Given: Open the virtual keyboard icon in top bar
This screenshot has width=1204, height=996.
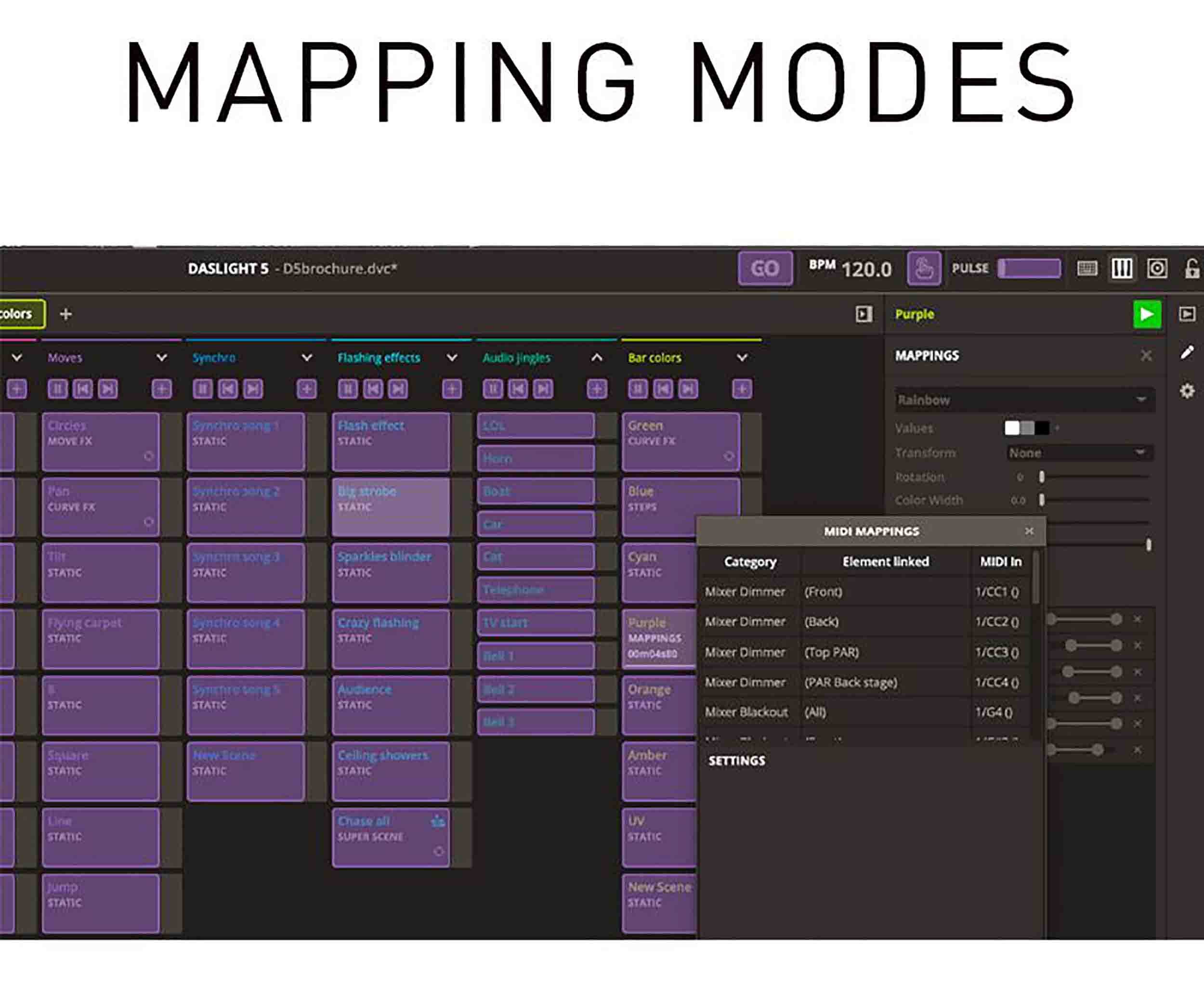Looking at the screenshot, I should (1087, 268).
